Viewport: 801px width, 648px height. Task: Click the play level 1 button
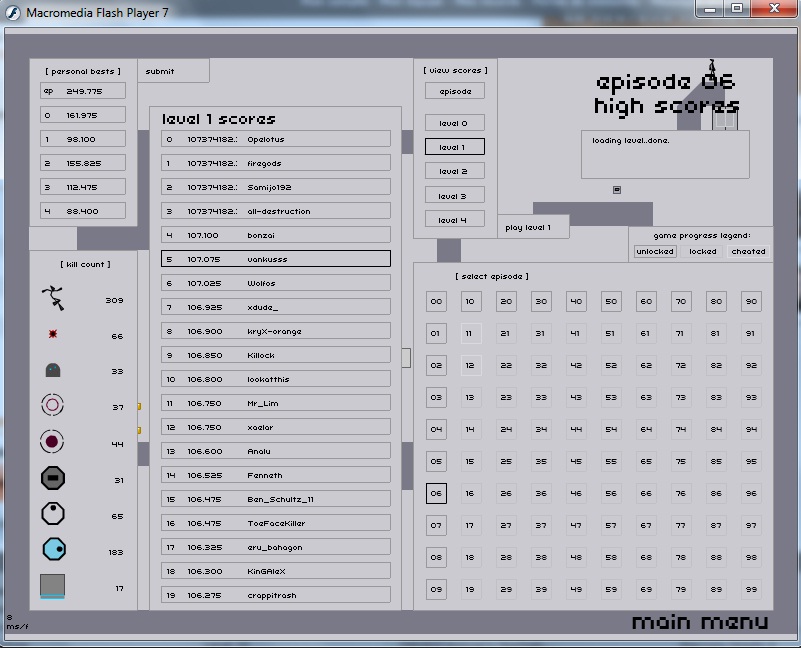tap(534, 228)
